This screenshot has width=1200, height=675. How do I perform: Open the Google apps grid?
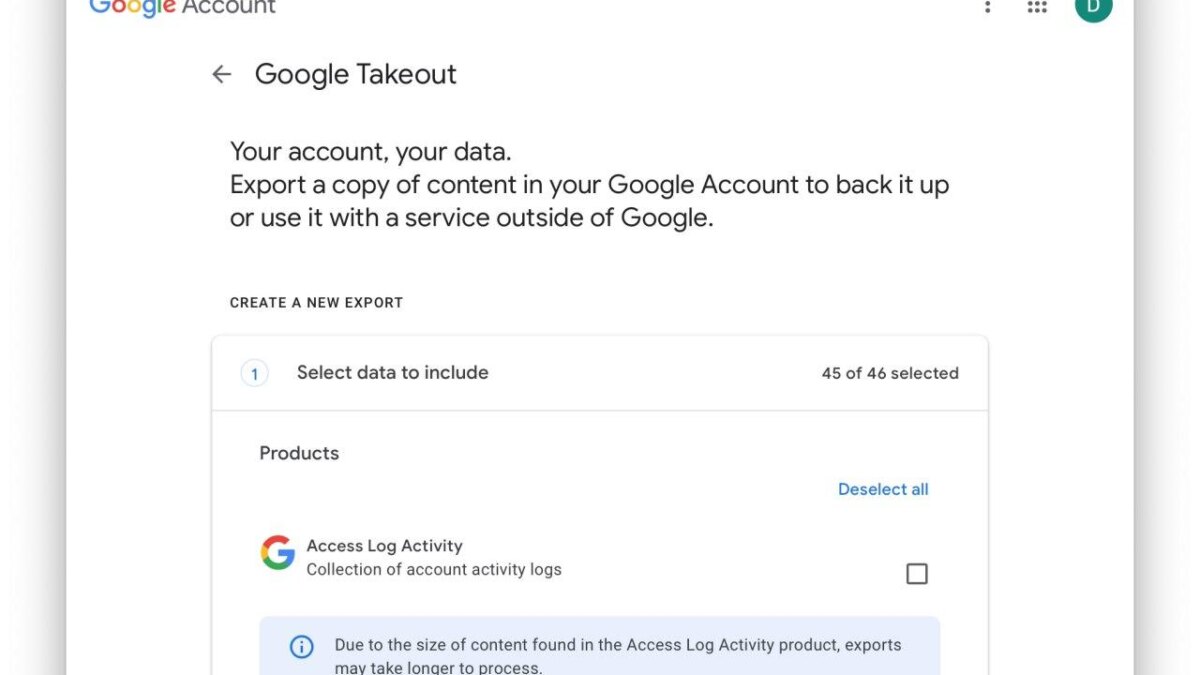(x=1037, y=7)
